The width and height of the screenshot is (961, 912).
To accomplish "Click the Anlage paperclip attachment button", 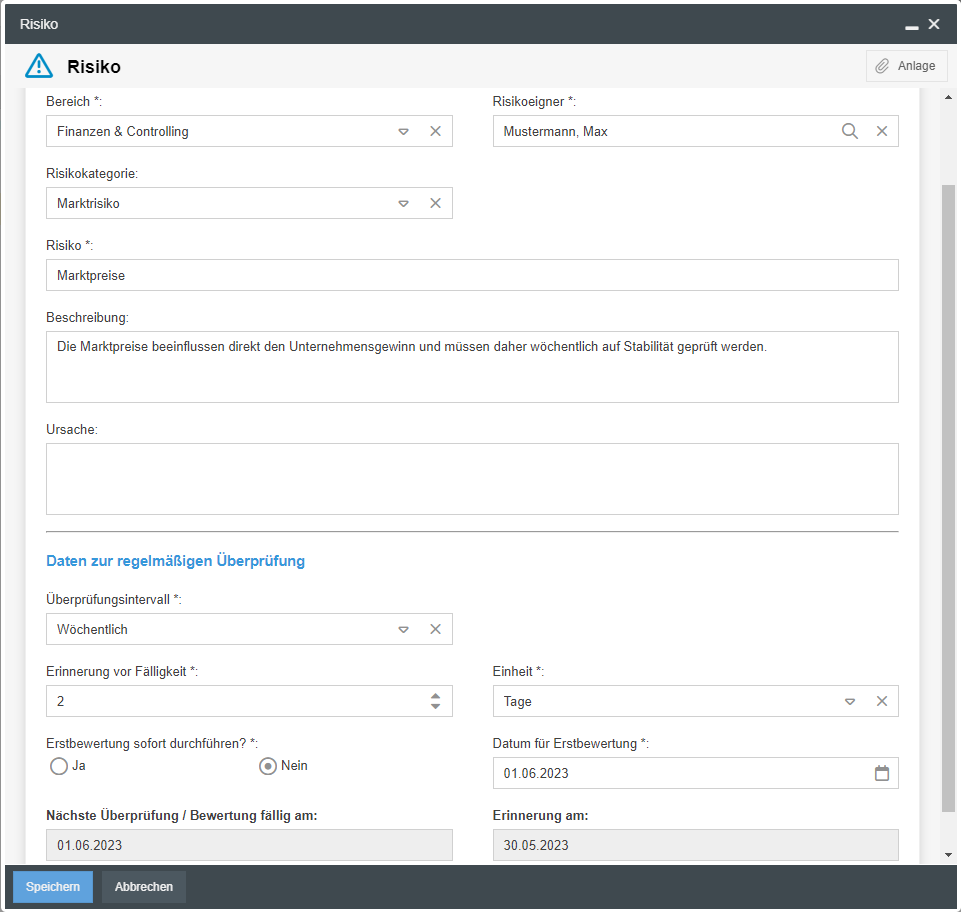I will click(x=906, y=66).
